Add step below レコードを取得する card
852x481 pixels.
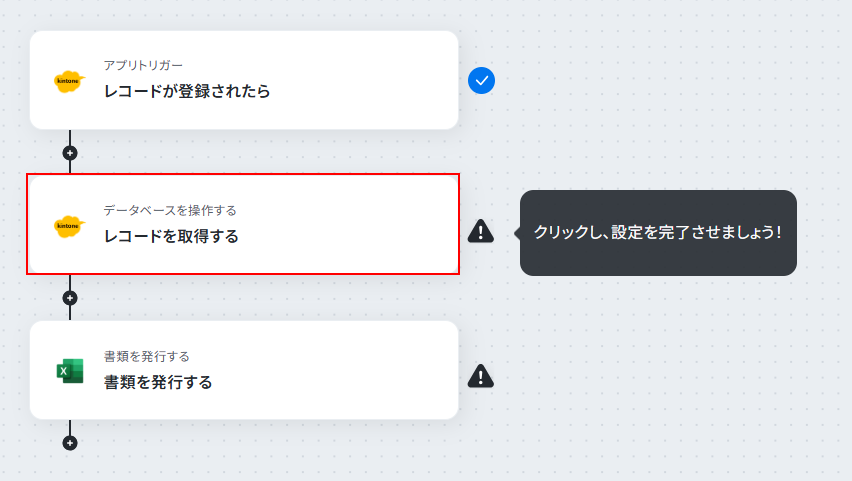70,298
